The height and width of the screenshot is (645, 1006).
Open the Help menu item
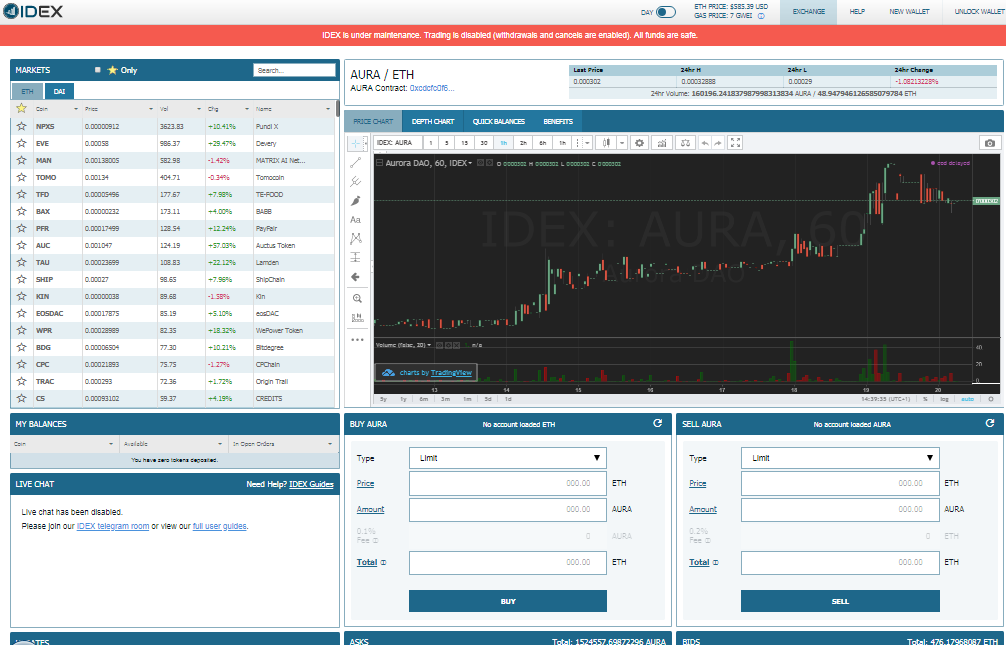(857, 12)
